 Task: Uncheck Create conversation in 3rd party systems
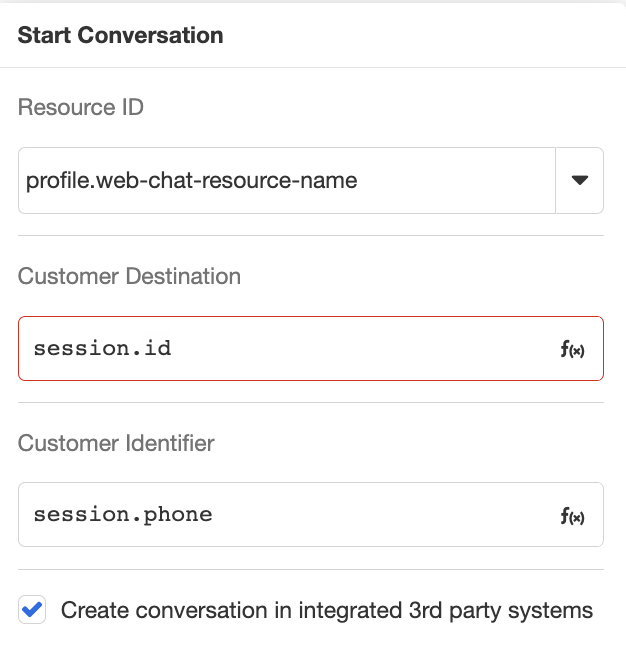tap(33, 610)
